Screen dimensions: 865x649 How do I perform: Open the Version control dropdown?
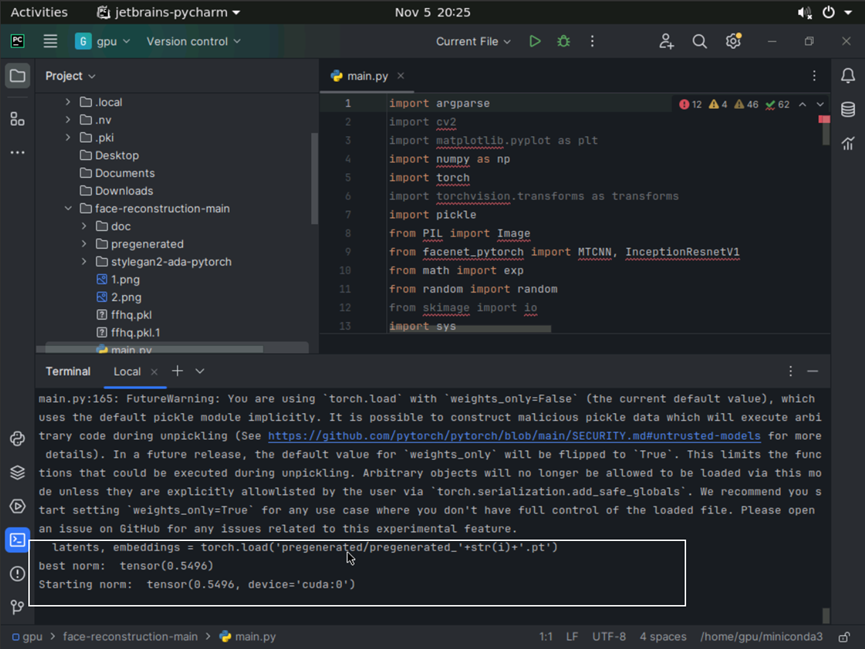coord(193,41)
